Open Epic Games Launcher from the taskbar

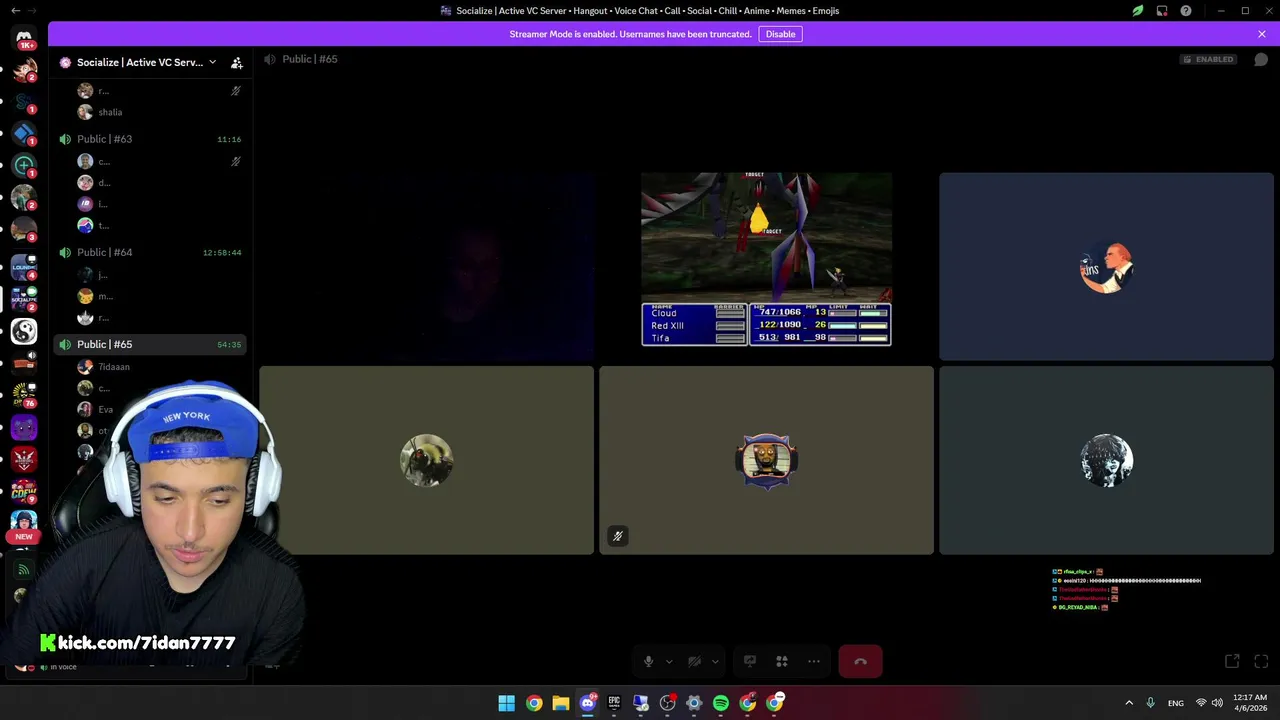click(614, 703)
